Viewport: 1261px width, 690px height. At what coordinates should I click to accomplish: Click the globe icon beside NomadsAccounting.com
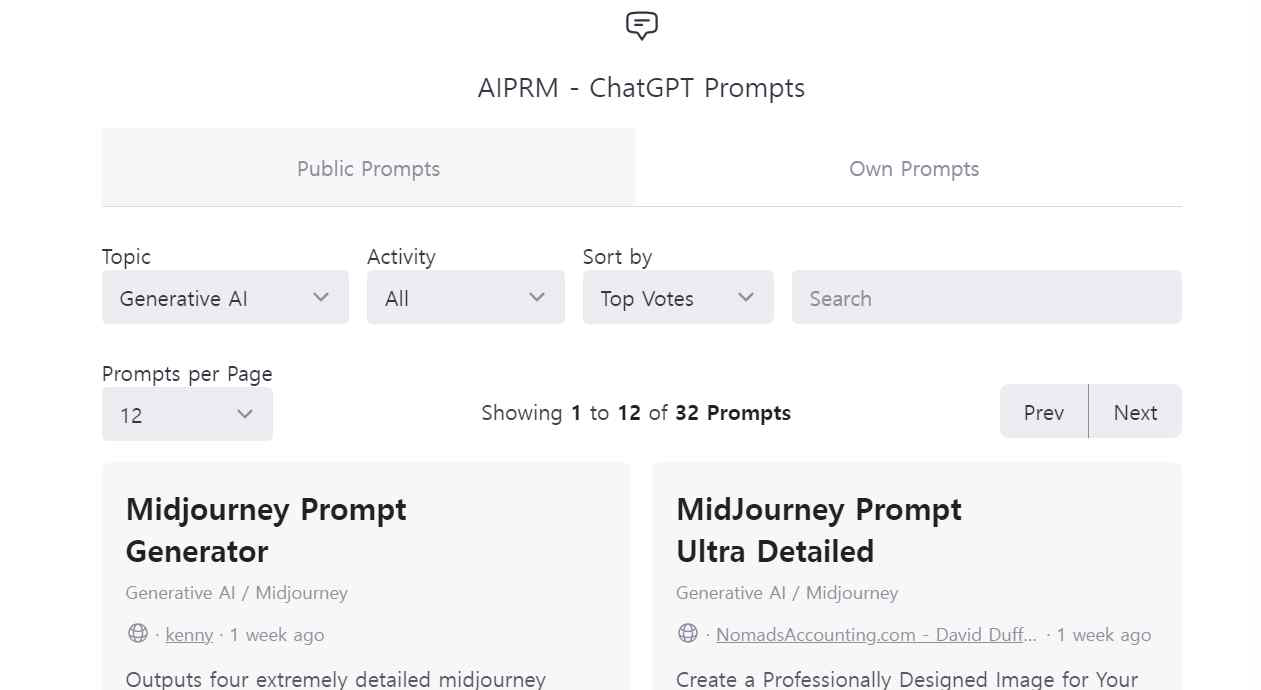tap(688, 633)
